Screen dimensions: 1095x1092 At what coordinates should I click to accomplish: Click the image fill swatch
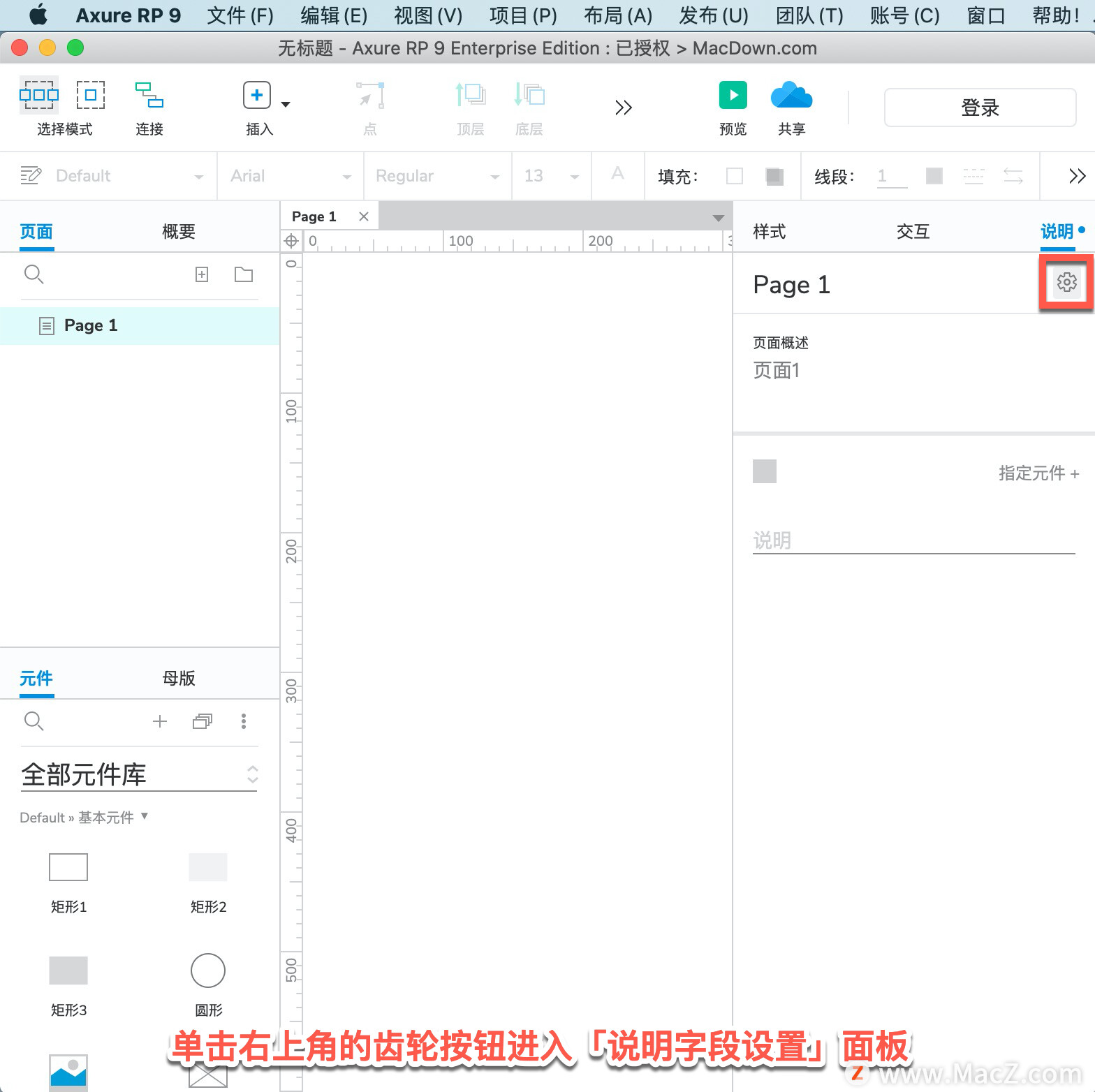click(x=774, y=176)
